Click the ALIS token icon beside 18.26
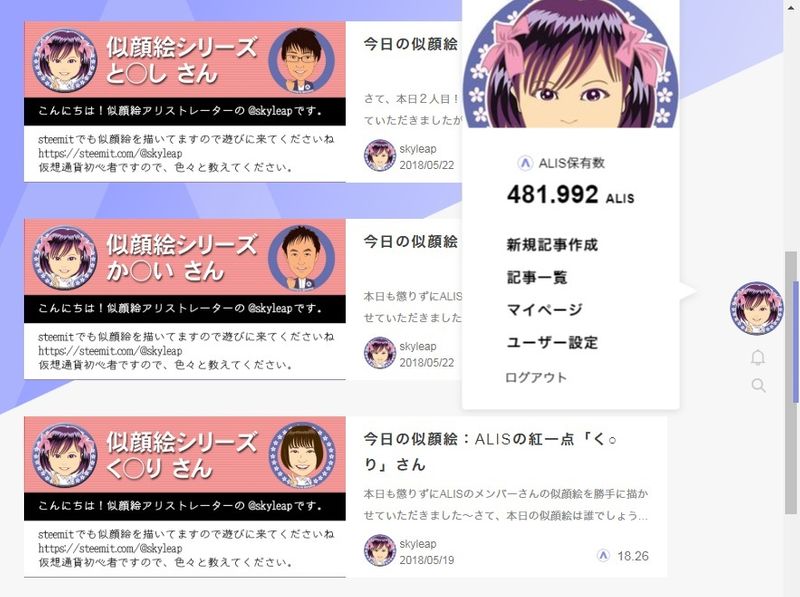Viewport: 800px width, 597px height. pyautogui.click(x=603, y=555)
